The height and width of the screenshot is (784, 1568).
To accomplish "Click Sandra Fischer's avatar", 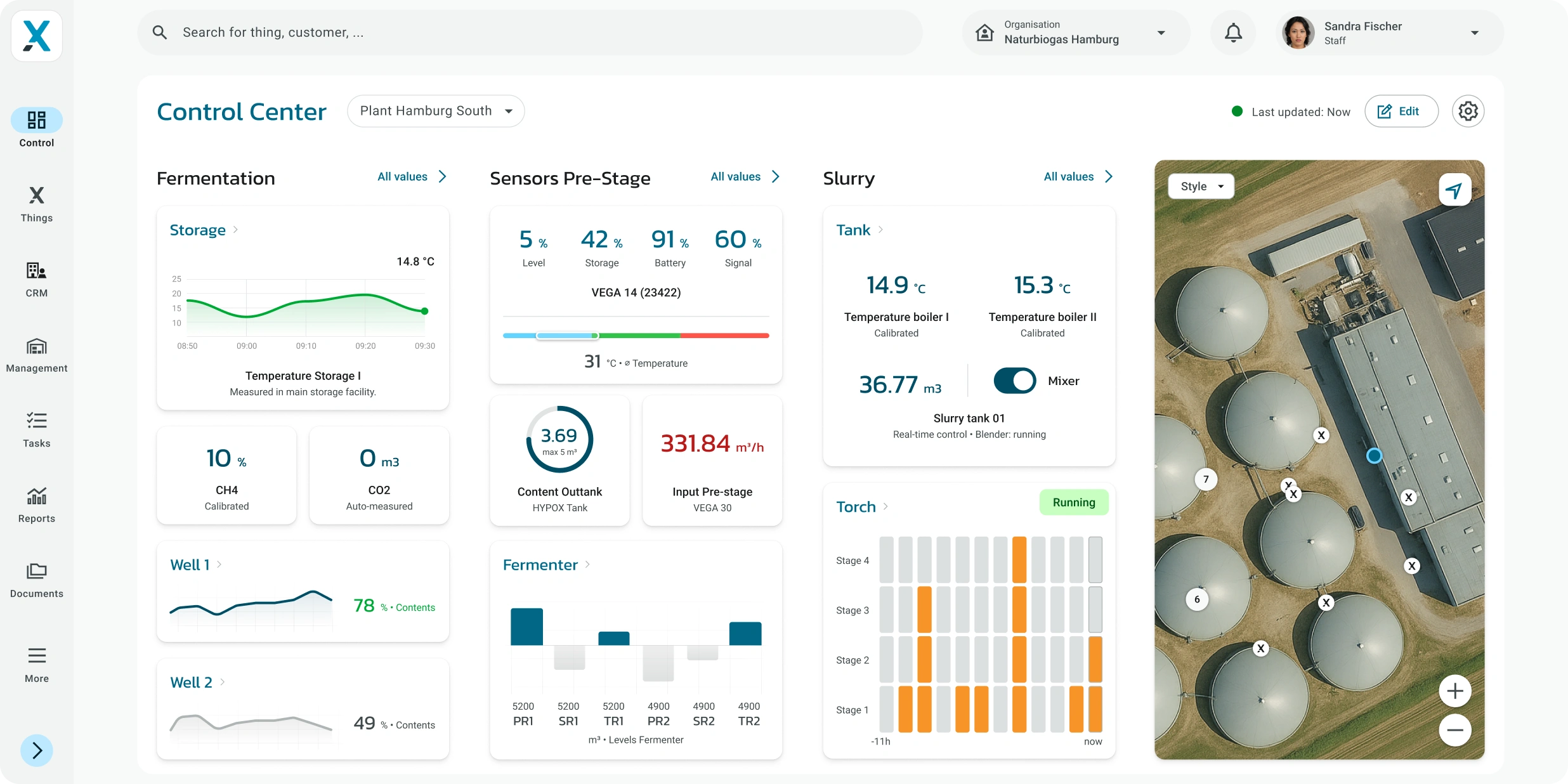I will 1298,32.
